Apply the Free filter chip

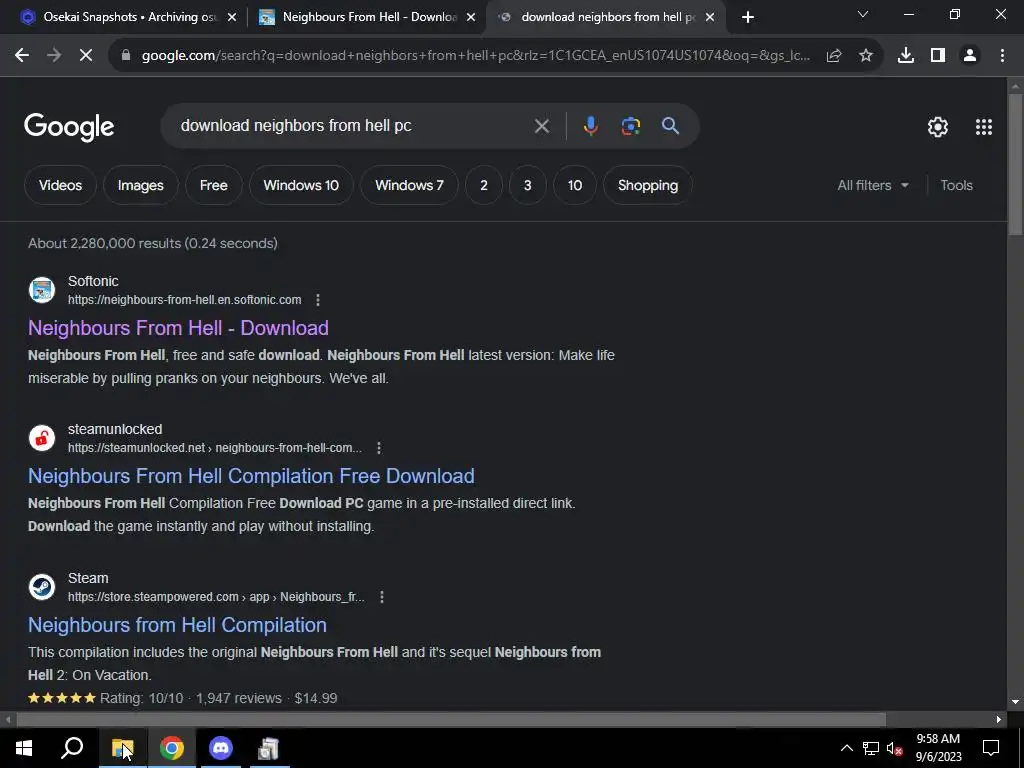pyautogui.click(x=214, y=185)
